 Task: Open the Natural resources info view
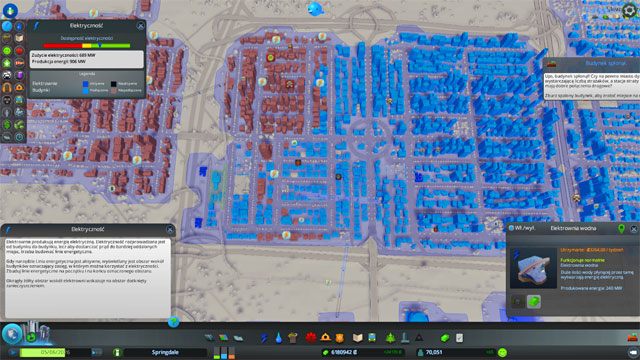click(19, 124)
